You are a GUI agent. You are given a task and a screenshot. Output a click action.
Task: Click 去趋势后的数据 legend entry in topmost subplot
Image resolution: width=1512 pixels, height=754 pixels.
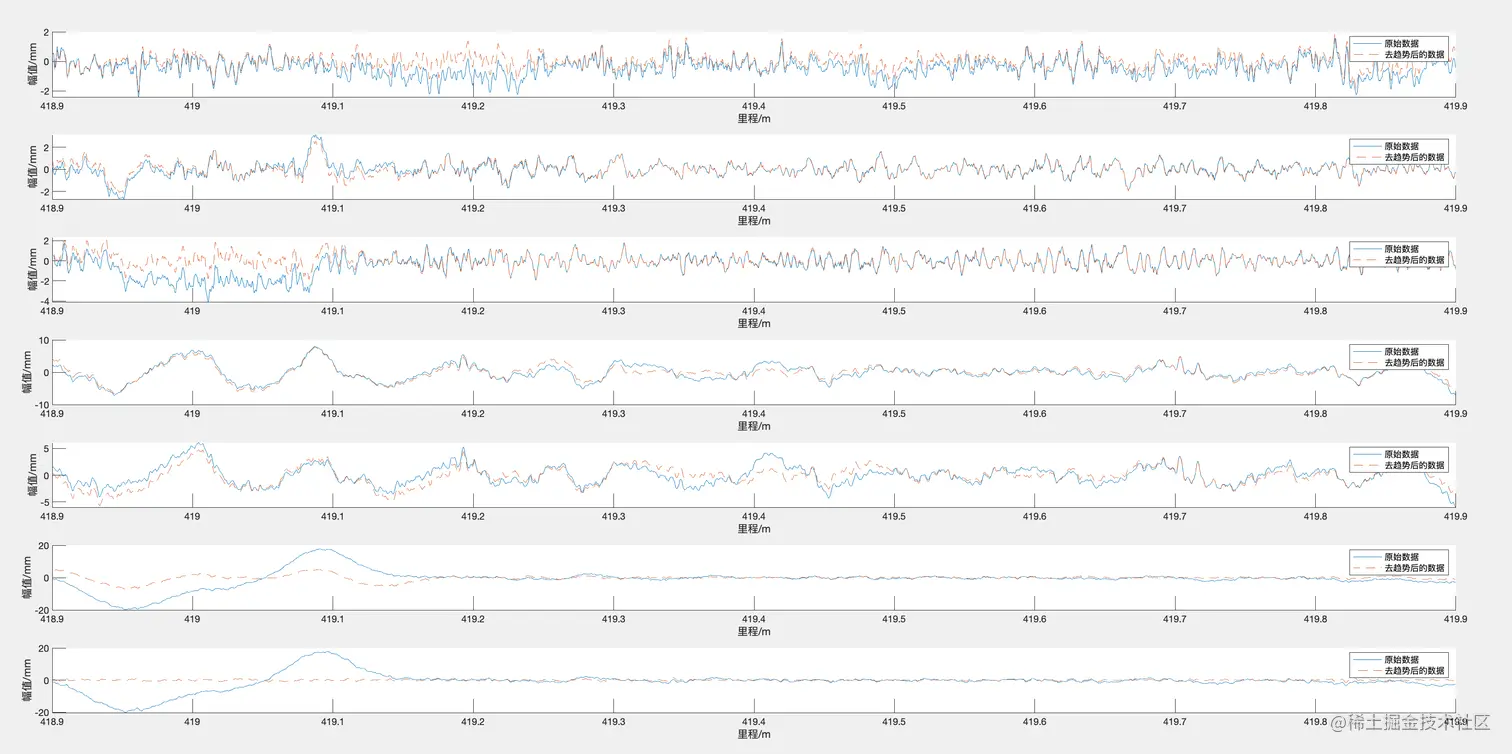[x=1414, y=54]
